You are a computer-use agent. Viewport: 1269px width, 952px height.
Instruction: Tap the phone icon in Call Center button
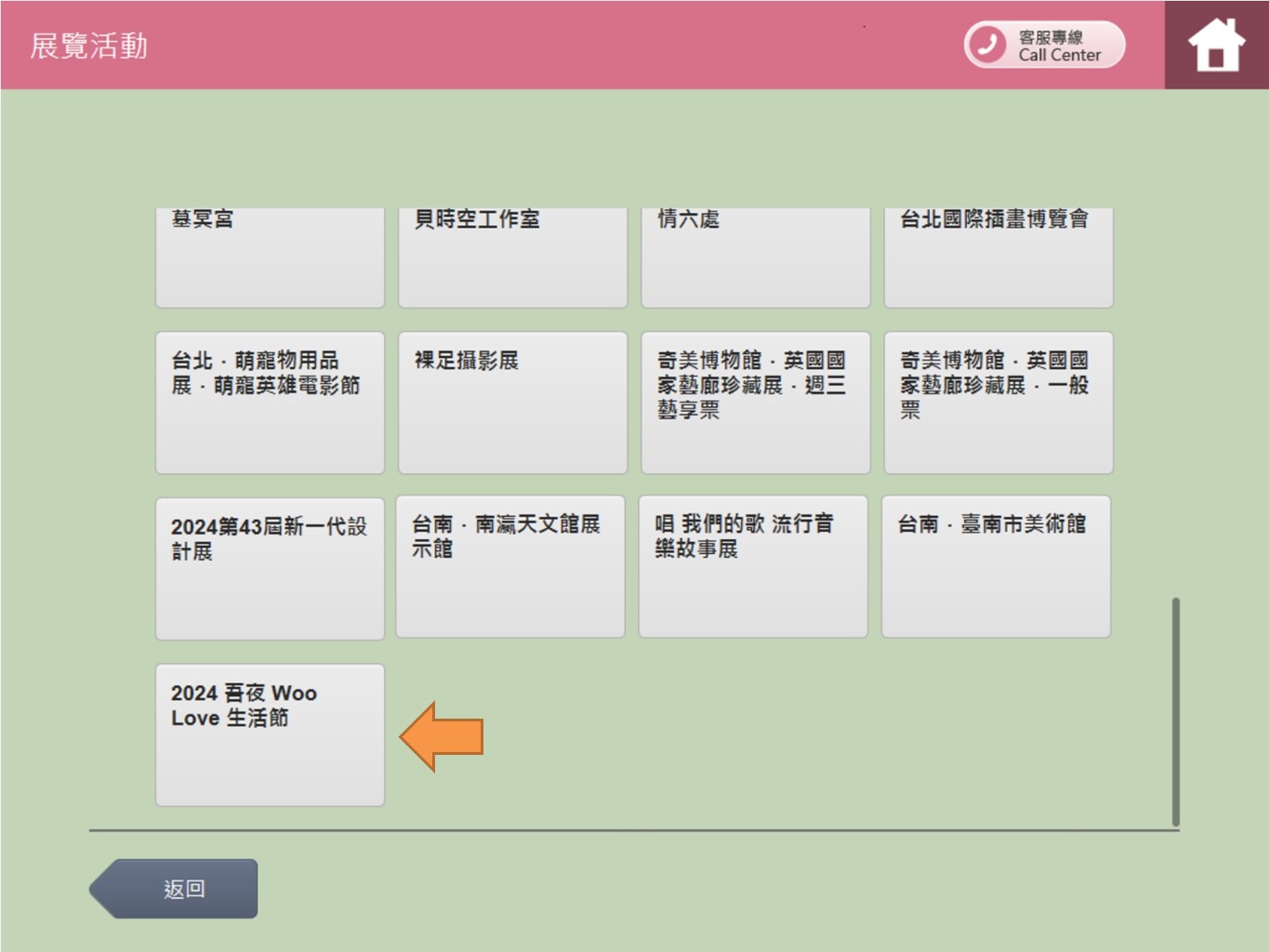[x=987, y=45]
